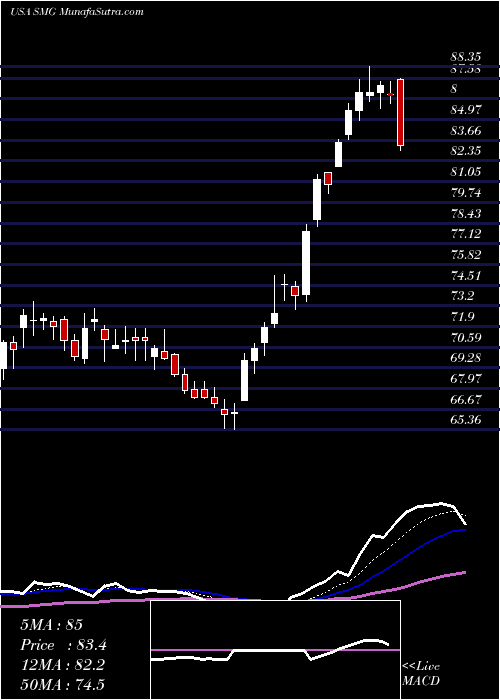Click the 69.28 price axis label
The width and height of the screenshot is (500, 700).
[x=466, y=358]
